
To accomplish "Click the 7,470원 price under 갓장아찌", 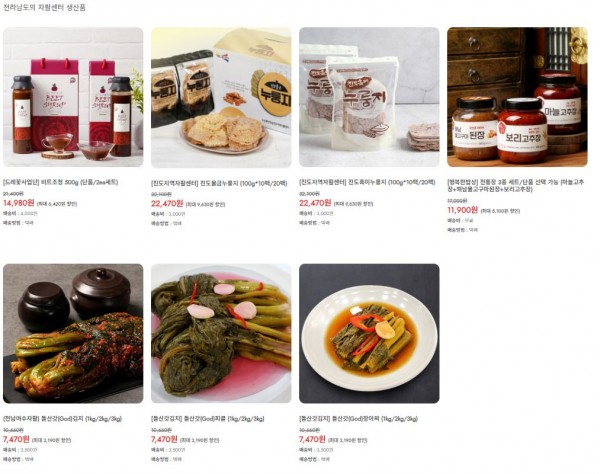I will (312, 439).
